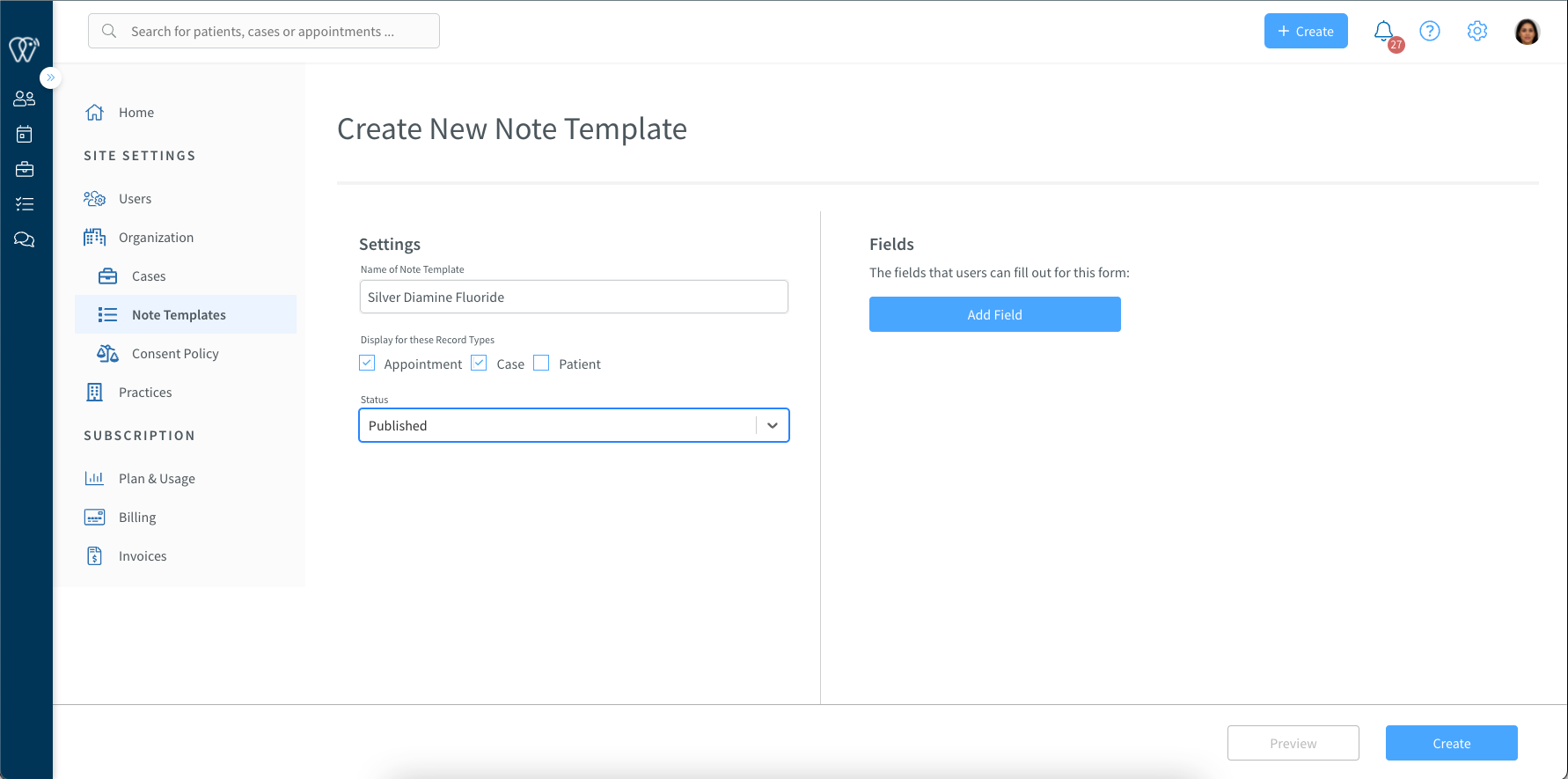Click the tooth logo icon
This screenshot has width=1568, height=779.
(x=24, y=49)
